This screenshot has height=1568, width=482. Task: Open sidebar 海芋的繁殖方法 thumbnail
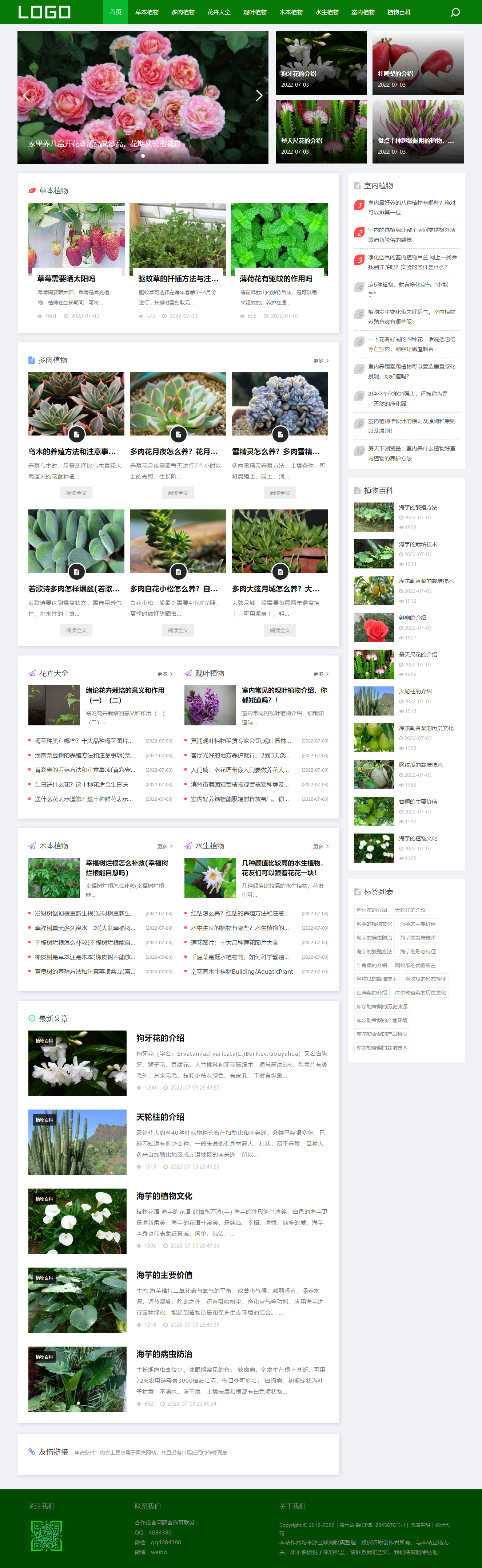pyautogui.click(x=374, y=517)
